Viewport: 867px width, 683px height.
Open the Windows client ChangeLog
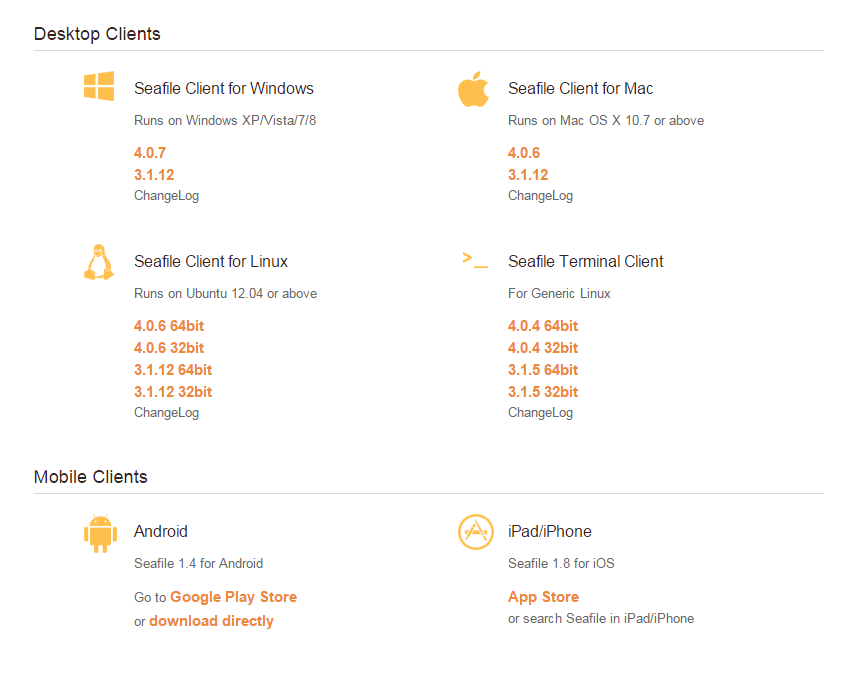pos(166,196)
